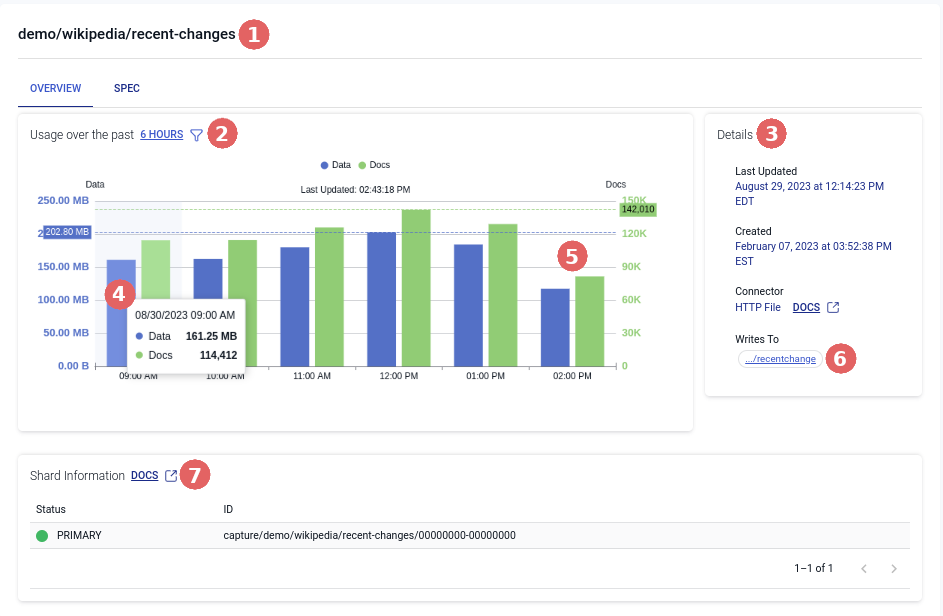Toggle Data series in chart legend
This screenshot has width=943, height=616.
click(336, 164)
